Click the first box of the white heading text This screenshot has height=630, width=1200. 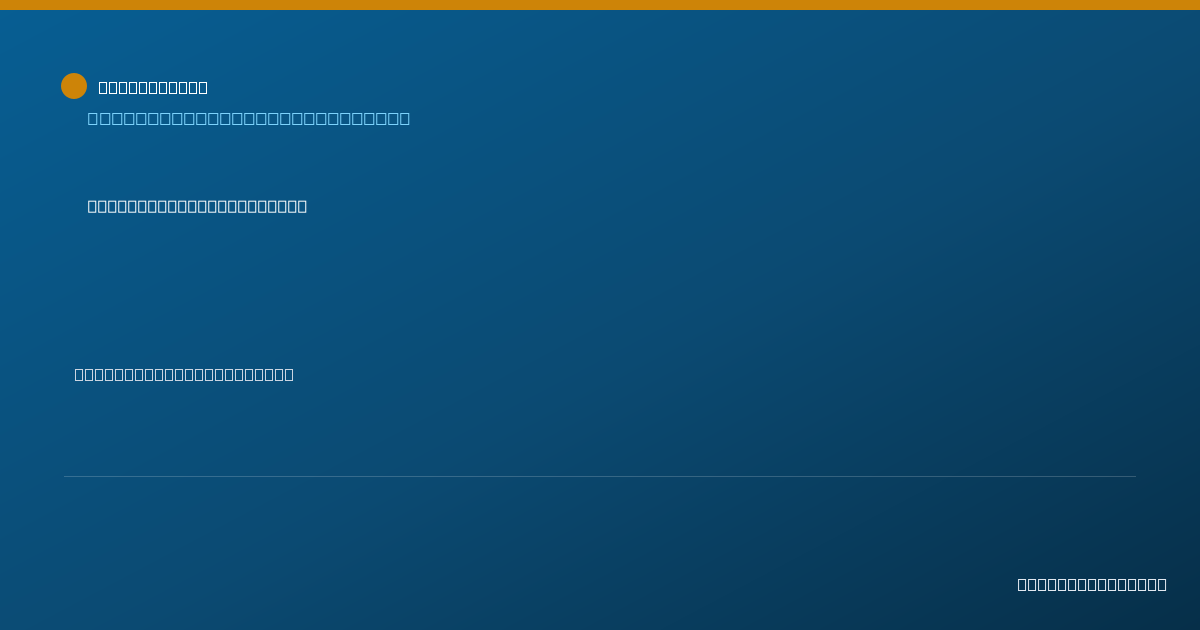tap(104, 88)
